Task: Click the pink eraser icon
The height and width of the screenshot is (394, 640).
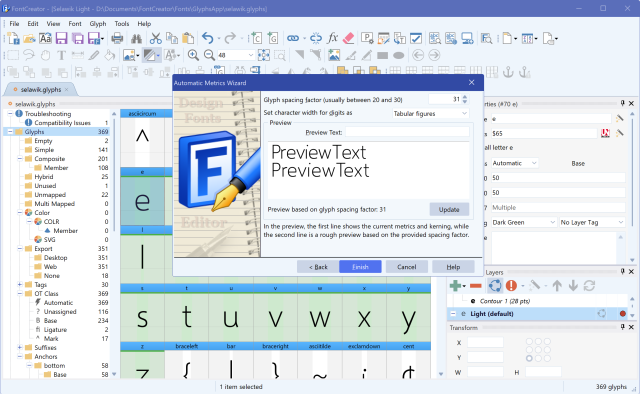Action: click(x=349, y=39)
